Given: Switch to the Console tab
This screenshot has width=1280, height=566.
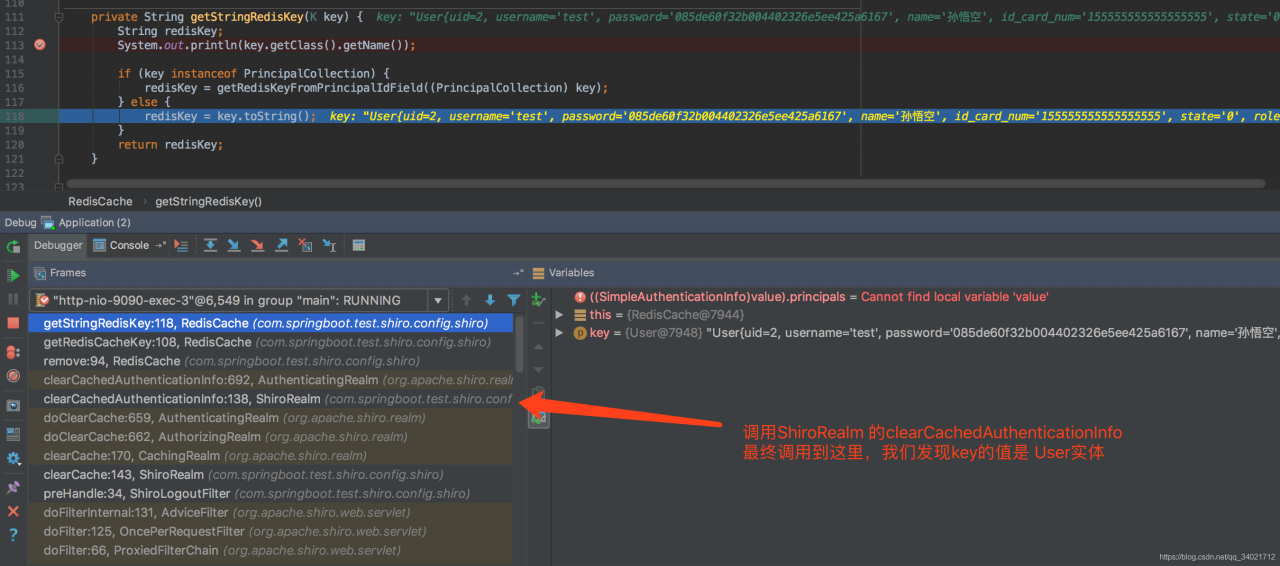Looking at the screenshot, I should [x=122, y=245].
